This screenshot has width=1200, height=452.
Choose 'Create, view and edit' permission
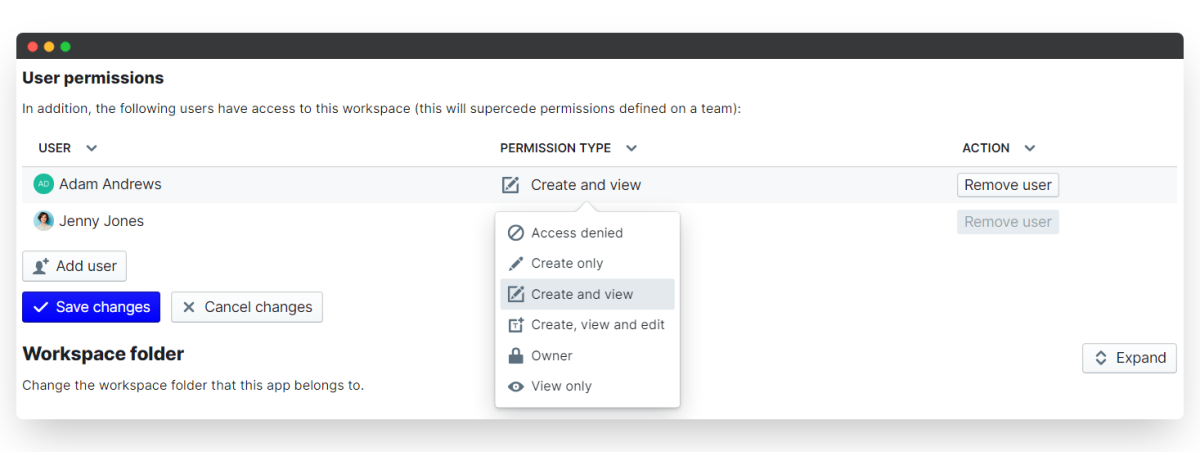[597, 325]
